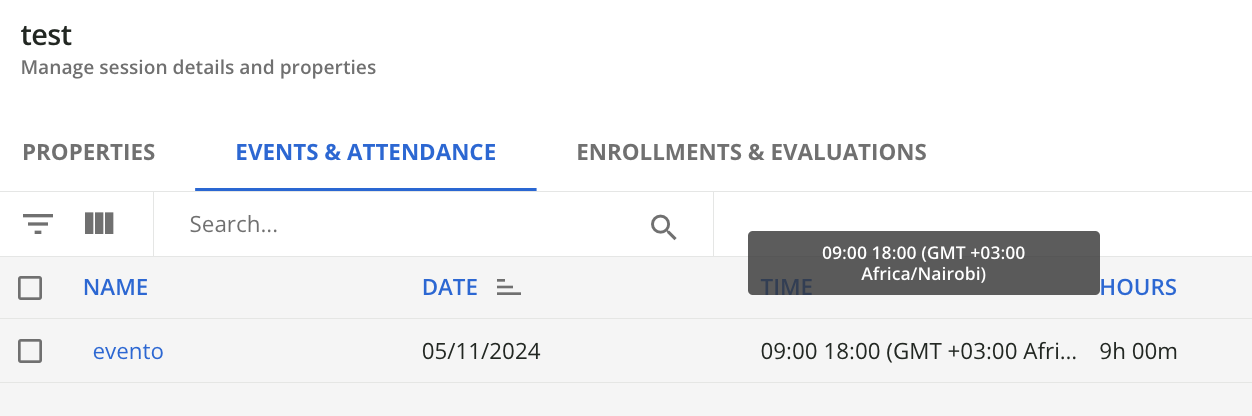
Task: Open the column chooser icon
Action: 99,224
